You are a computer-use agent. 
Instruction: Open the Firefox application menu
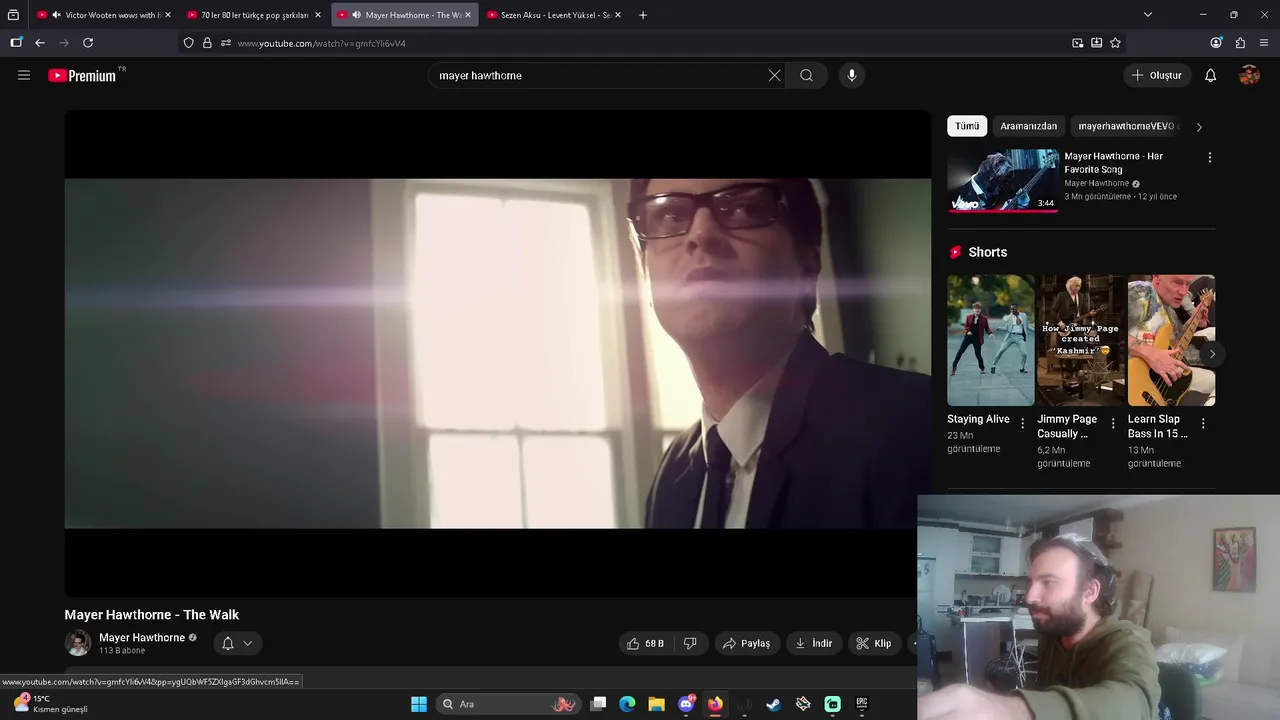(x=1264, y=43)
